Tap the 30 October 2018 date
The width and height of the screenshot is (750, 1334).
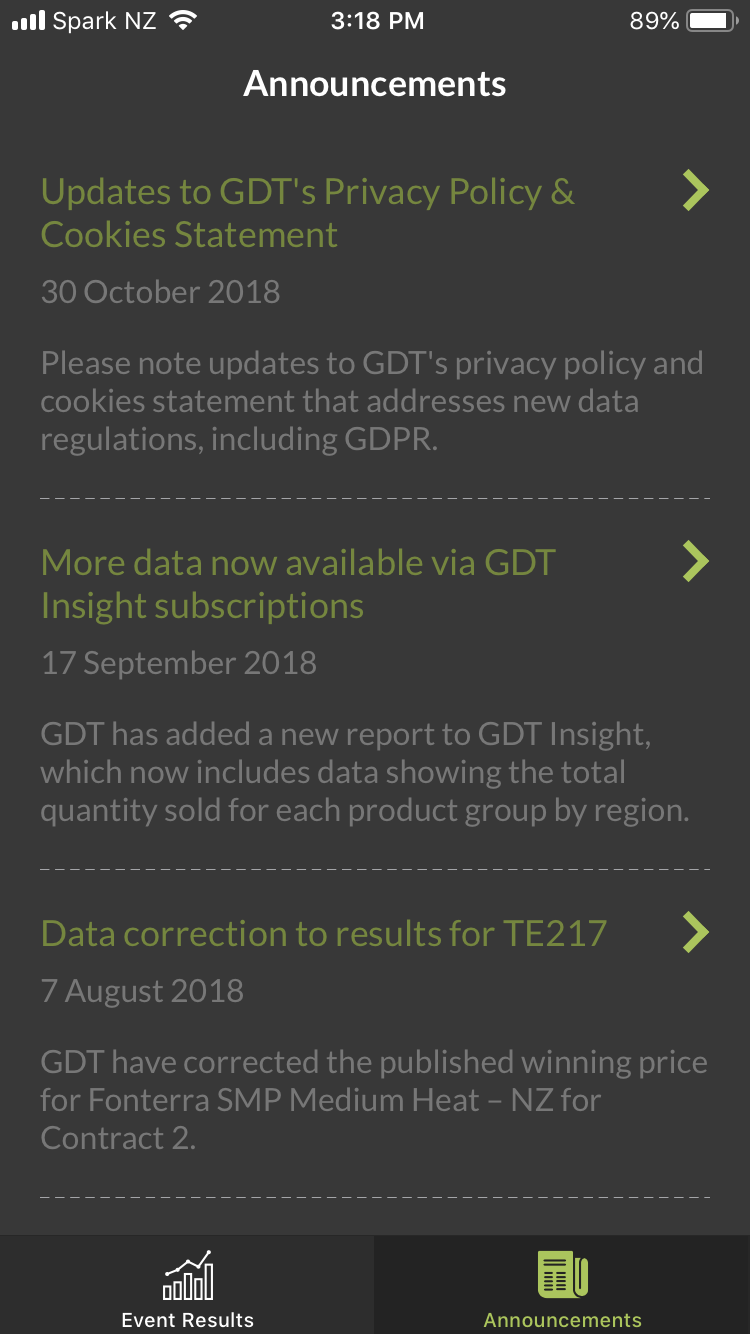pos(160,292)
